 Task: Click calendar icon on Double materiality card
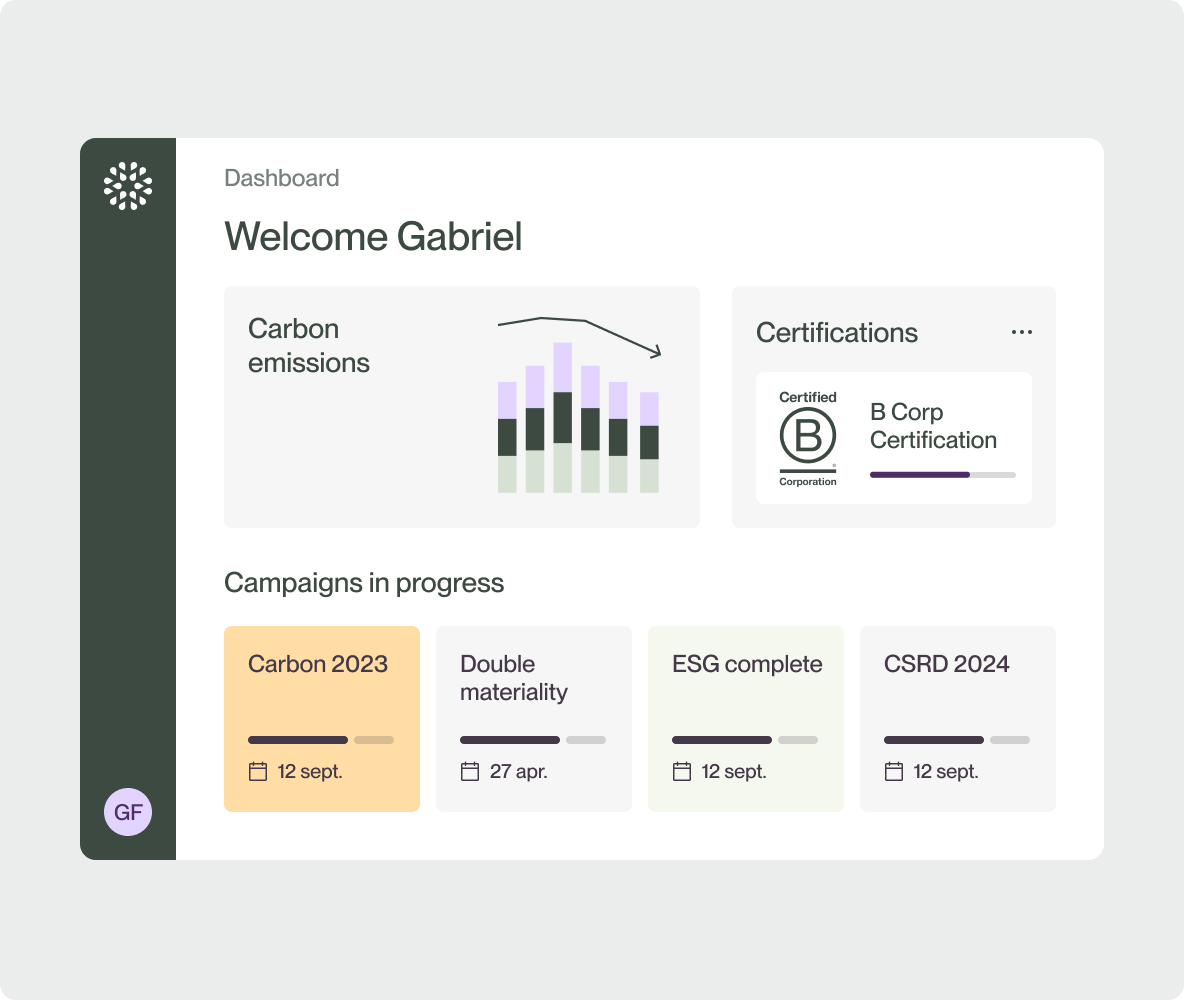(470, 771)
